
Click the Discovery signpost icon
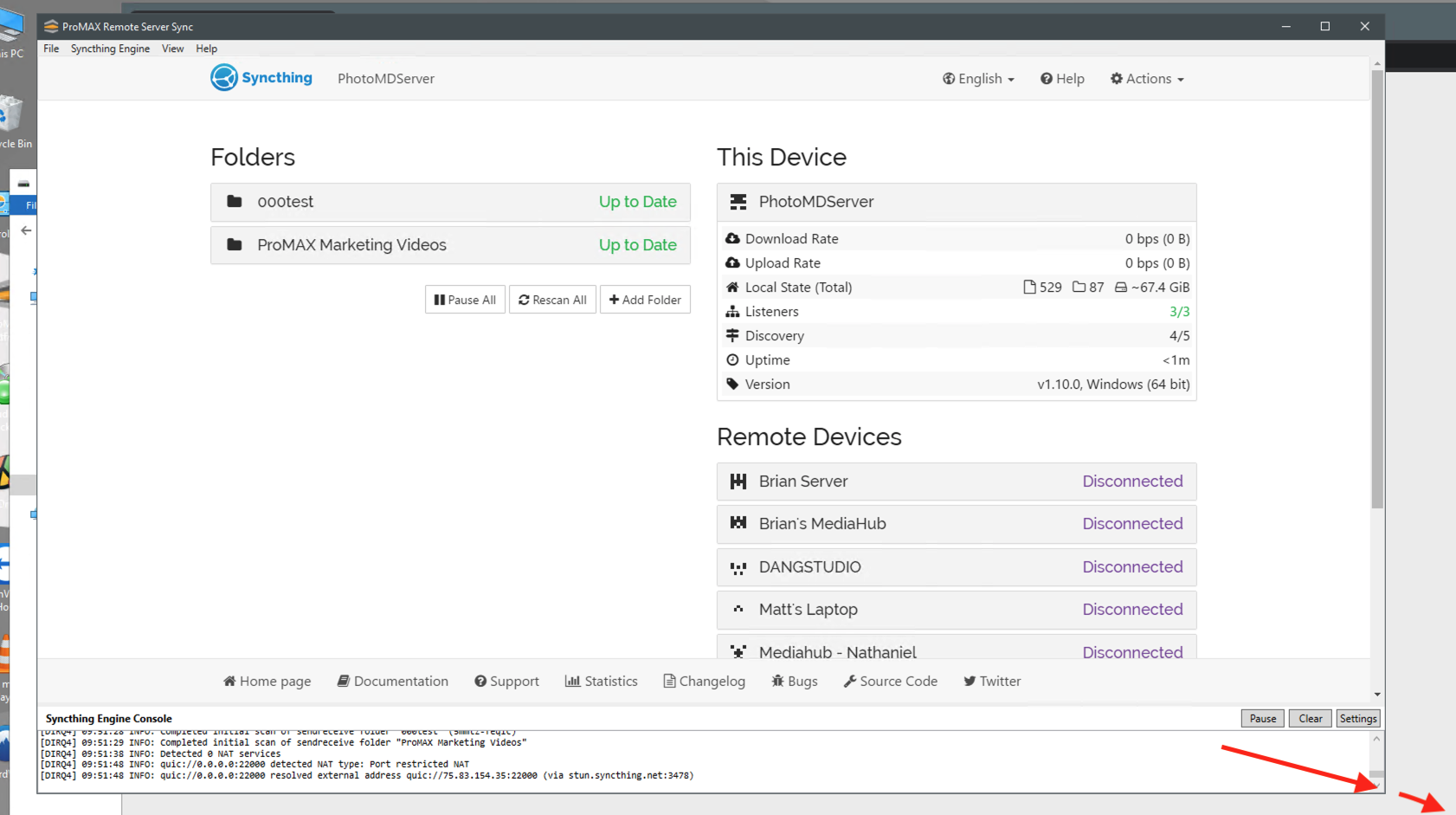tap(732, 335)
